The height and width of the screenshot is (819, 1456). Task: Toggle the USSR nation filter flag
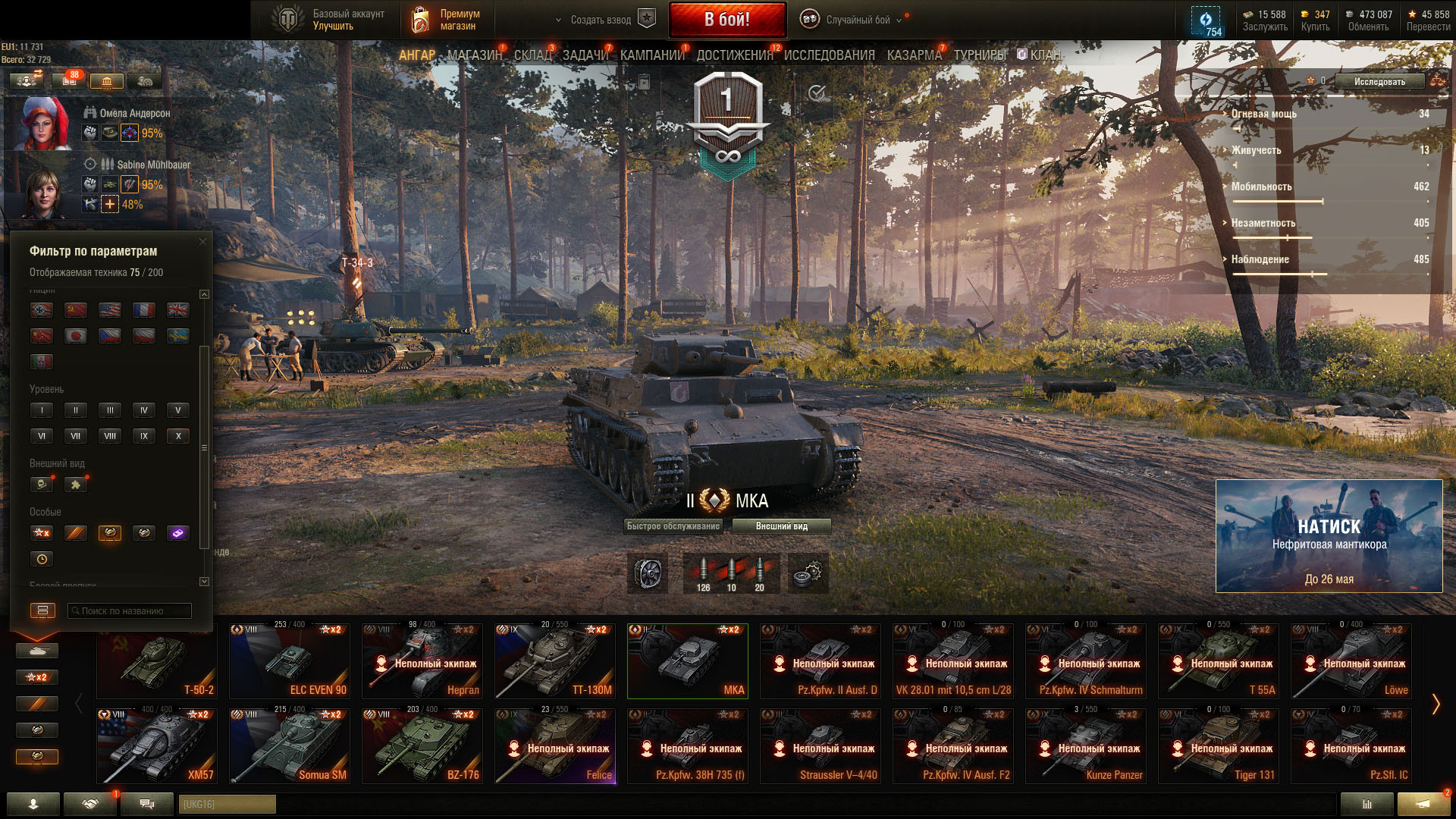click(x=76, y=309)
